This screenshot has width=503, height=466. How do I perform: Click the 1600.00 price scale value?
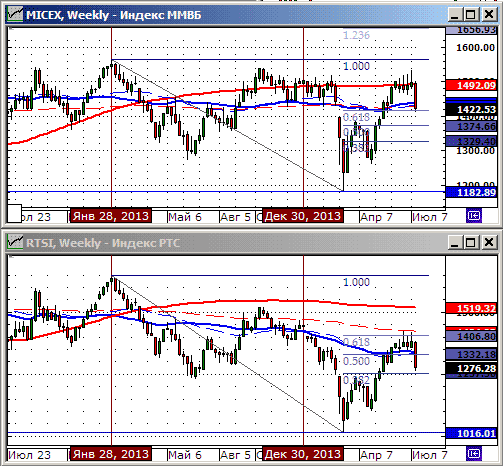475,48
